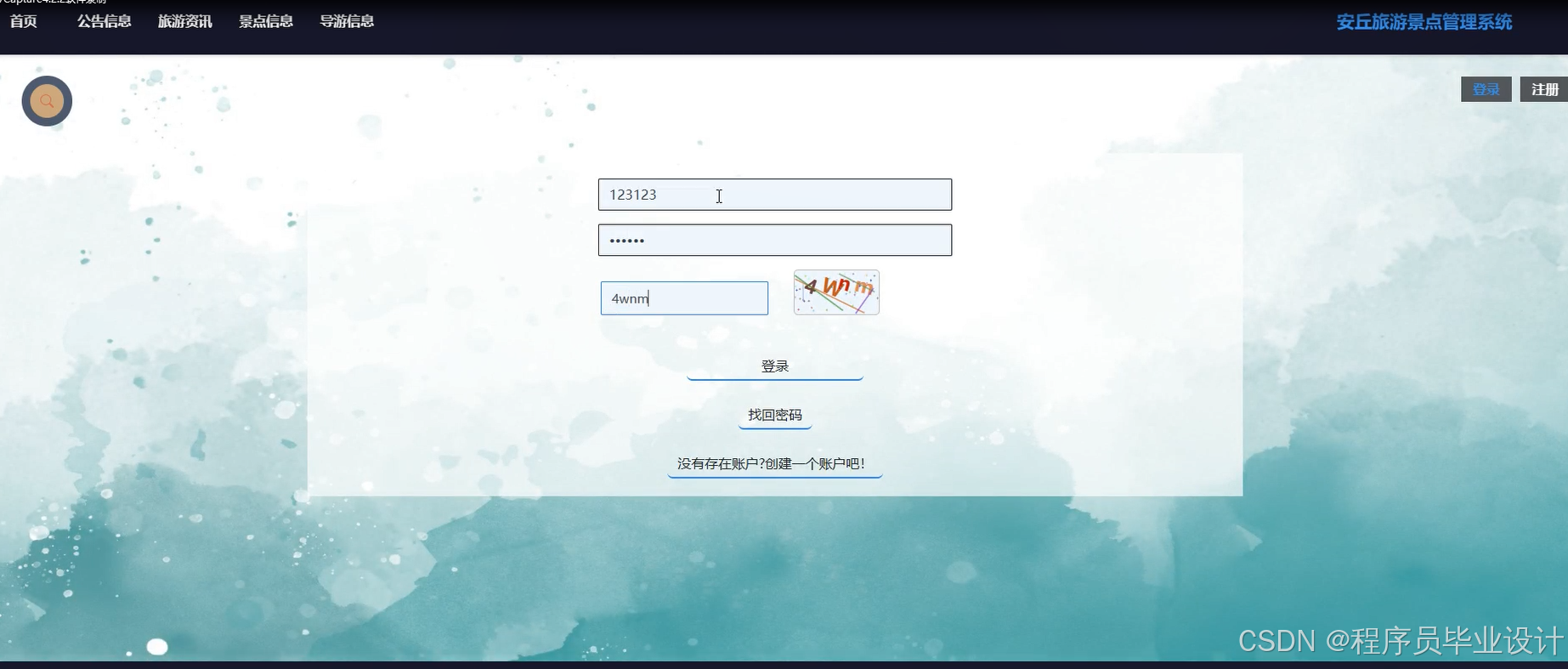Go to 公告信息 in the navigation bar
Viewport: 1568px width, 669px height.
coord(105,21)
